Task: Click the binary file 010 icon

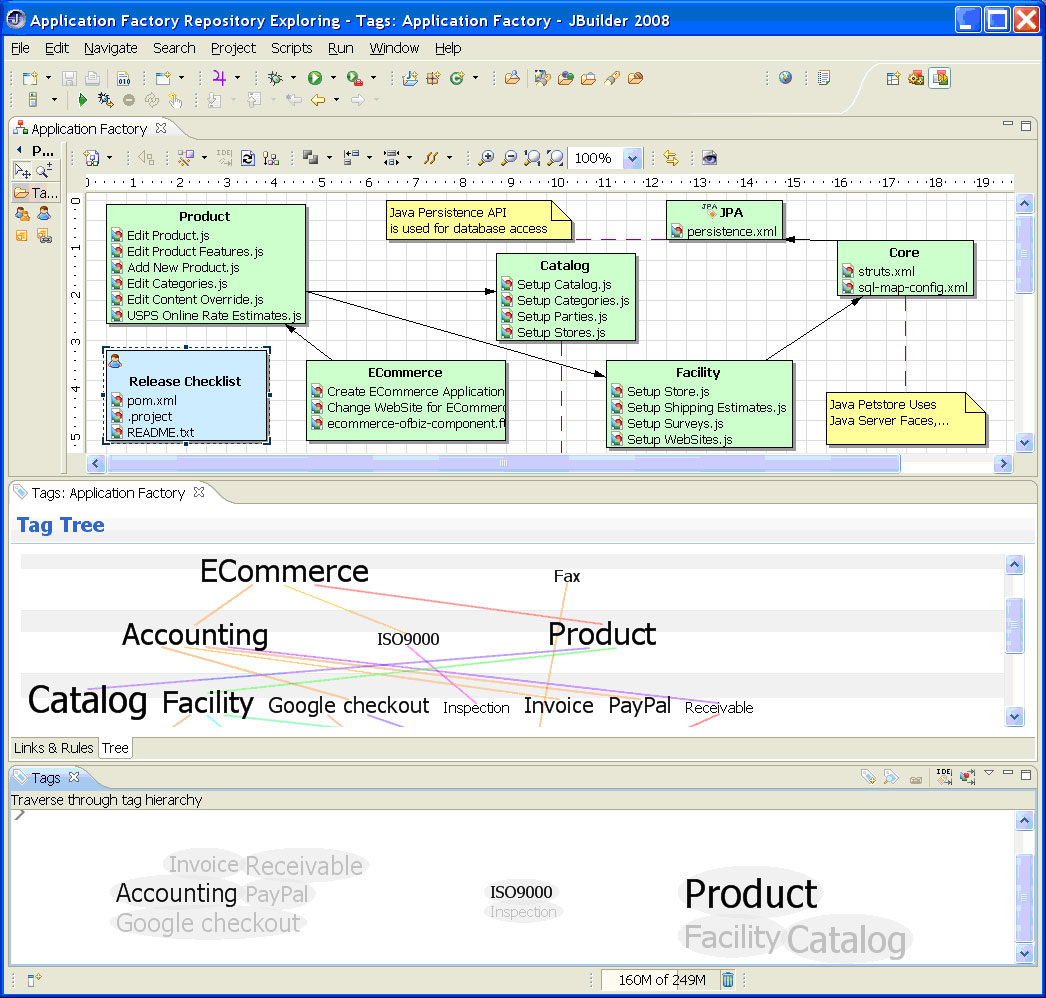Action: click(x=123, y=79)
